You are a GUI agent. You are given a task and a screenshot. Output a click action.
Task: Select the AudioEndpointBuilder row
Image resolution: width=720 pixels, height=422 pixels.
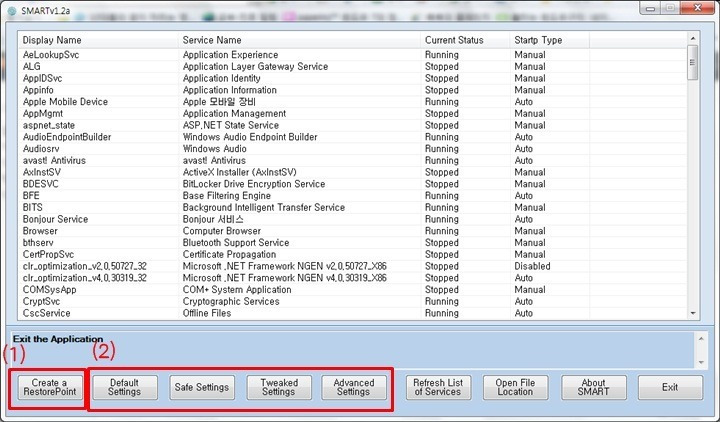pos(352,137)
